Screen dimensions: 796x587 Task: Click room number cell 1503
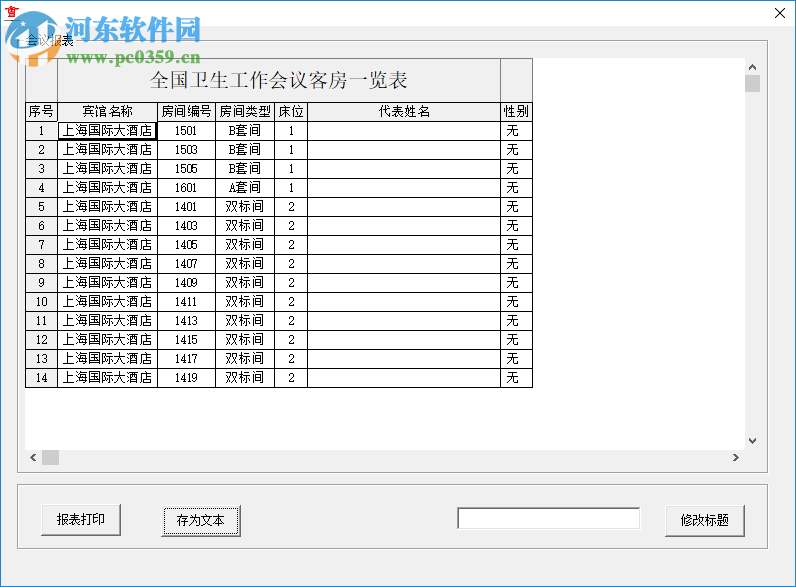(186, 150)
